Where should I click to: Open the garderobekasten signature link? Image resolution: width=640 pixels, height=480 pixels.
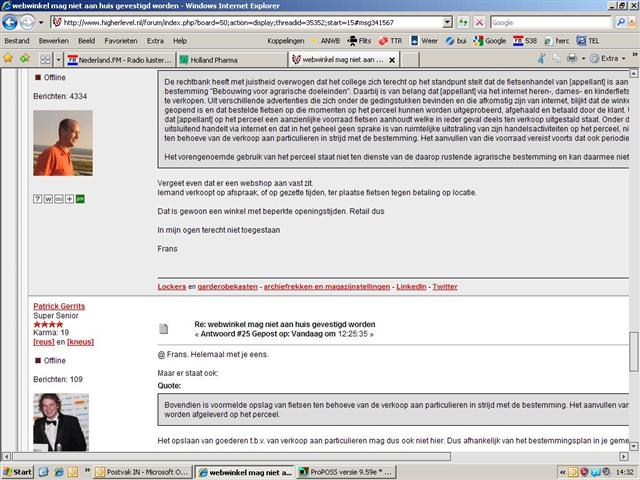[x=228, y=287]
